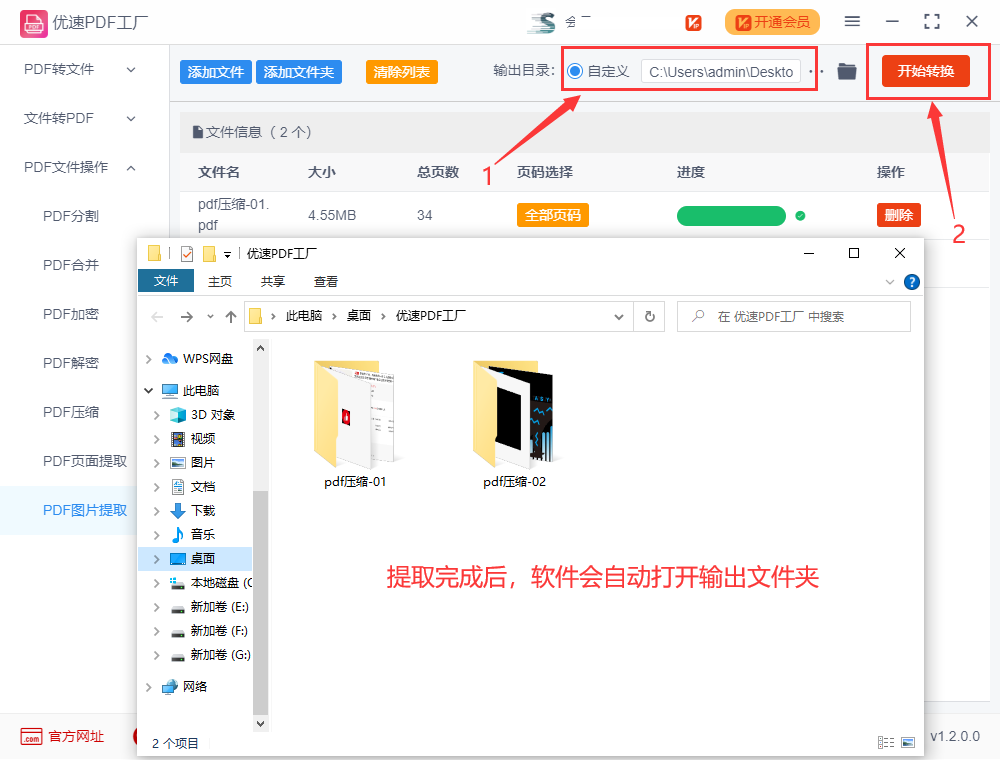1000x760 pixels.
Task: Go up one folder level in Explorer
Action: [x=231, y=317]
